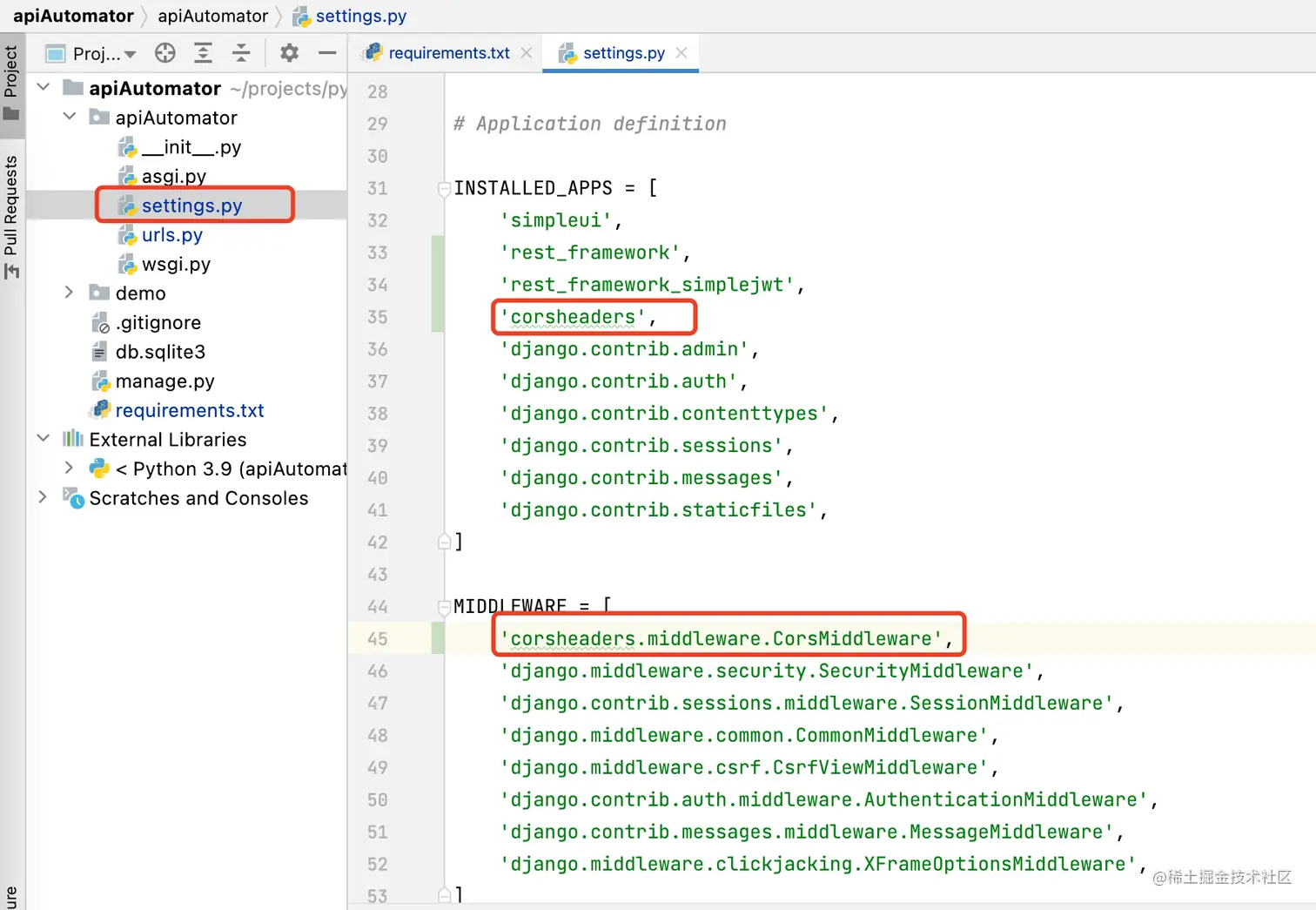Screen dimensions: 1316x910
Task: Click 'corsheaders.middleware.CorsMiddleware' on line 45
Action: tap(721, 639)
